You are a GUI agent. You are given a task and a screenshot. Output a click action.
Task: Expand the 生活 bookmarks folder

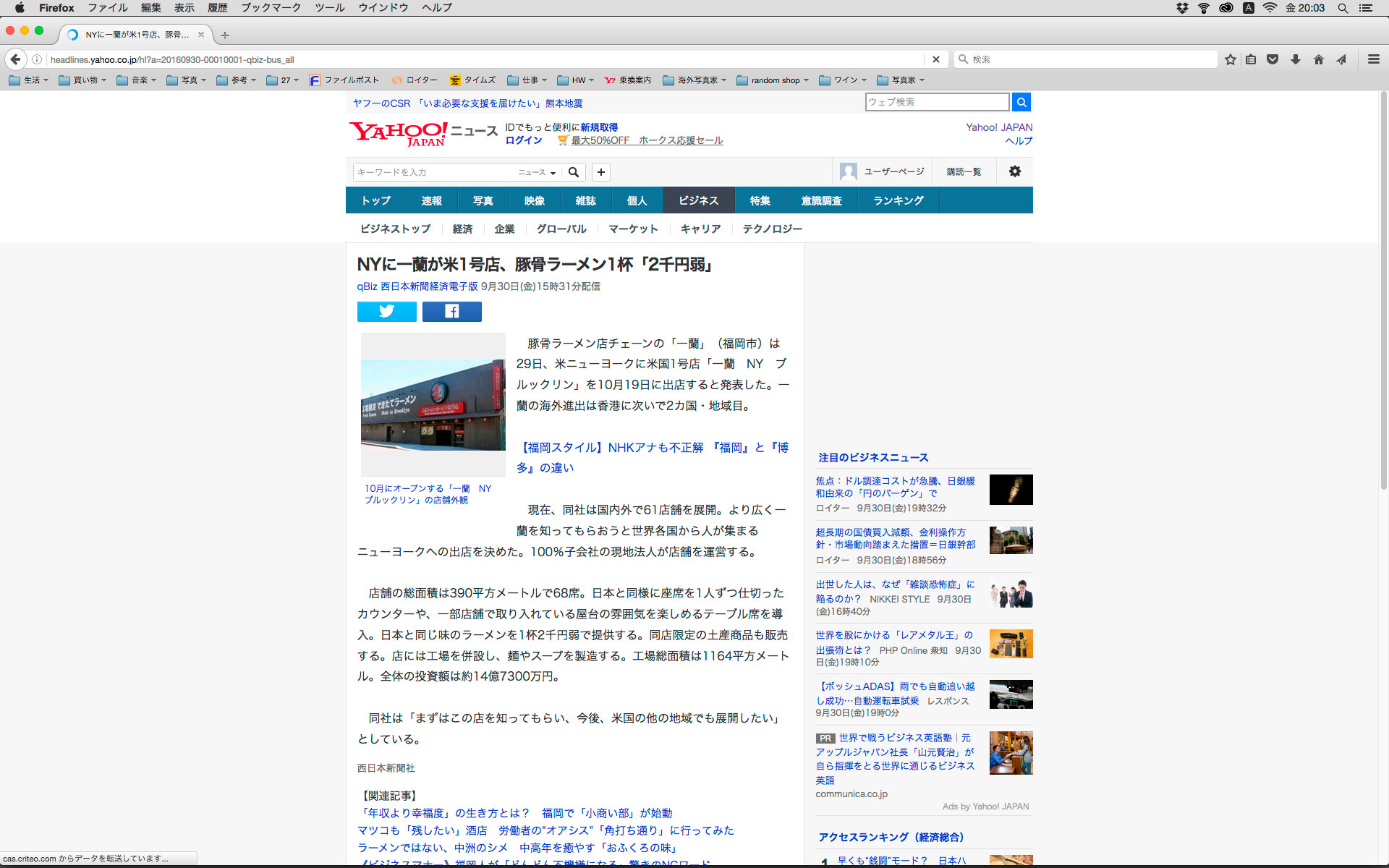[x=29, y=80]
